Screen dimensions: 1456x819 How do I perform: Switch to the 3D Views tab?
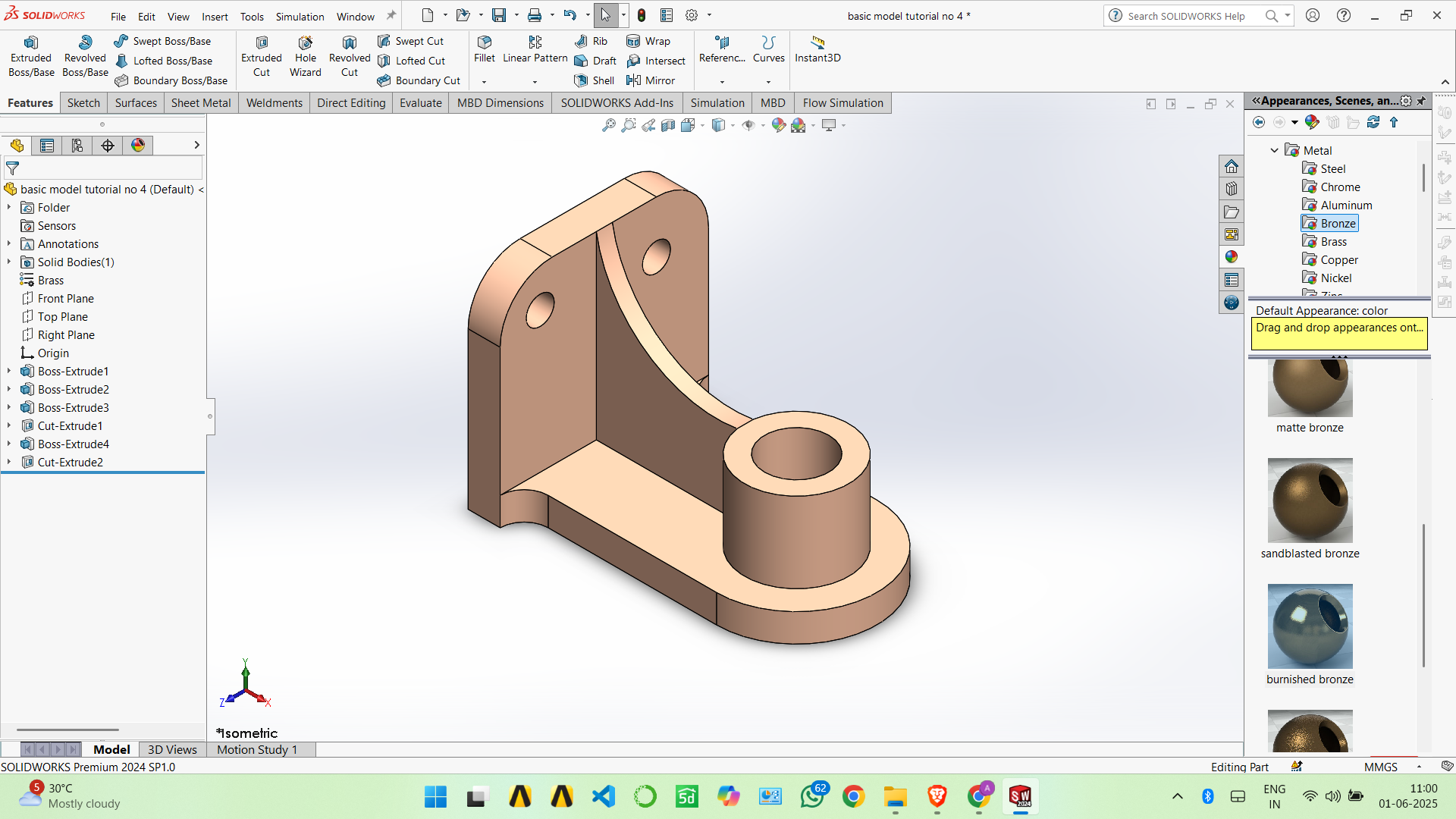coord(172,749)
